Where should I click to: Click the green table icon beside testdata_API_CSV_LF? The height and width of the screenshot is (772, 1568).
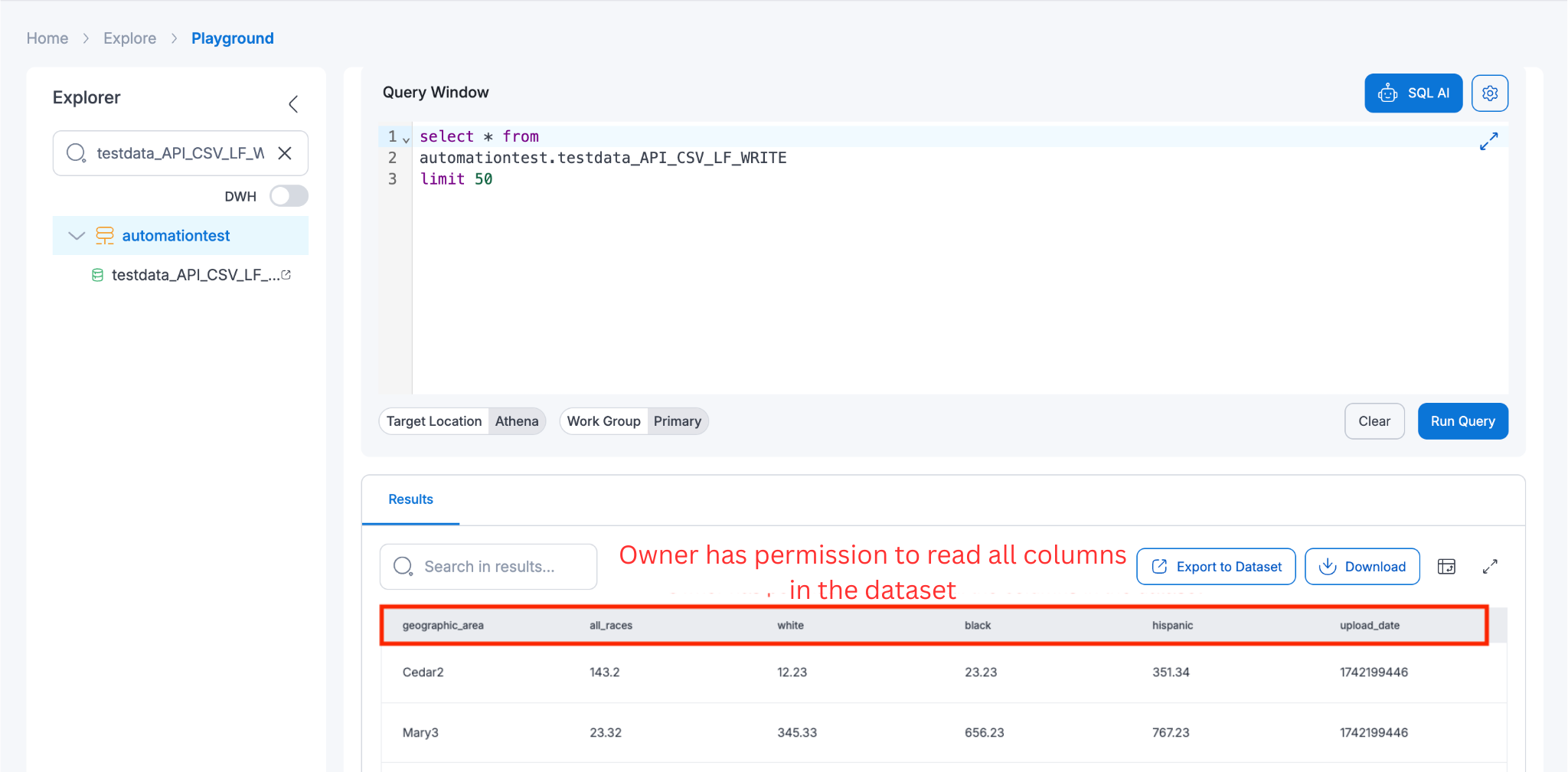pyautogui.click(x=98, y=274)
